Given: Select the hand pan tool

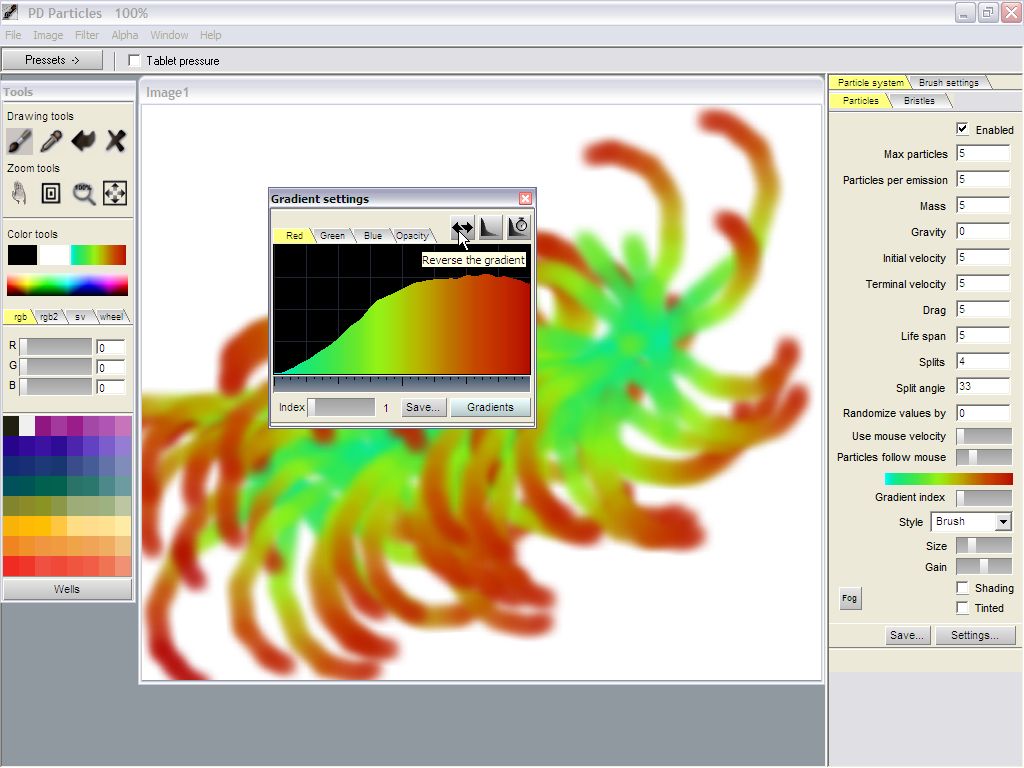Looking at the screenshot, I should pyautogui.click(x=20, y=193).
